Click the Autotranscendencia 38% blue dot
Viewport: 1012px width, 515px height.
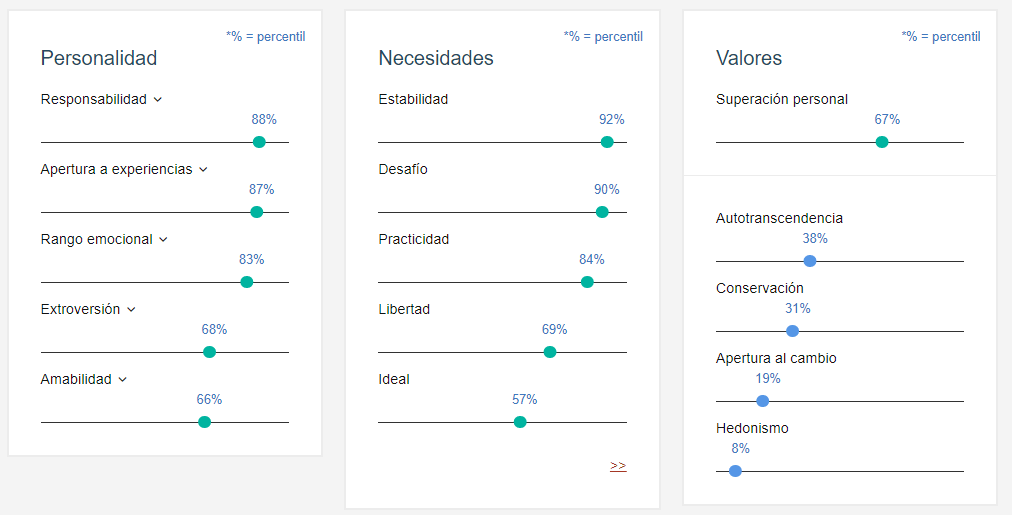click(810, 261)
